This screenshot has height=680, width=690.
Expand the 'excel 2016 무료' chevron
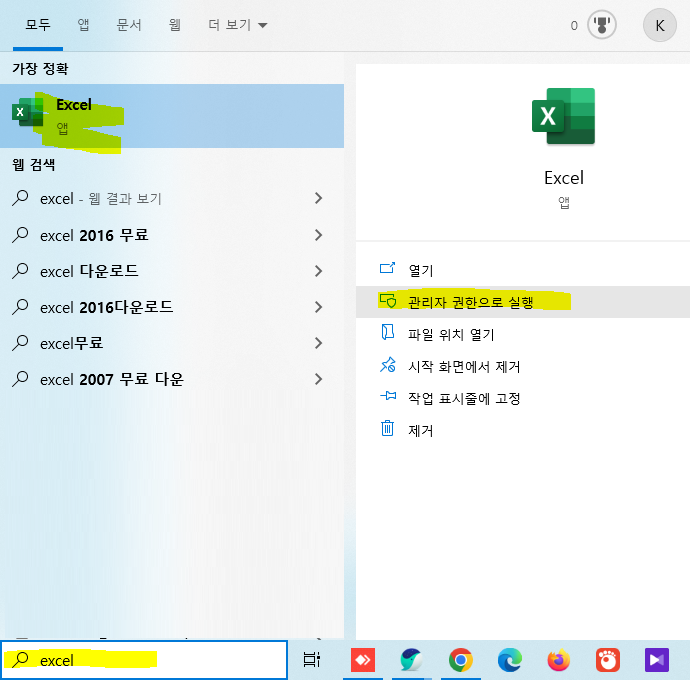pos(319,235)
